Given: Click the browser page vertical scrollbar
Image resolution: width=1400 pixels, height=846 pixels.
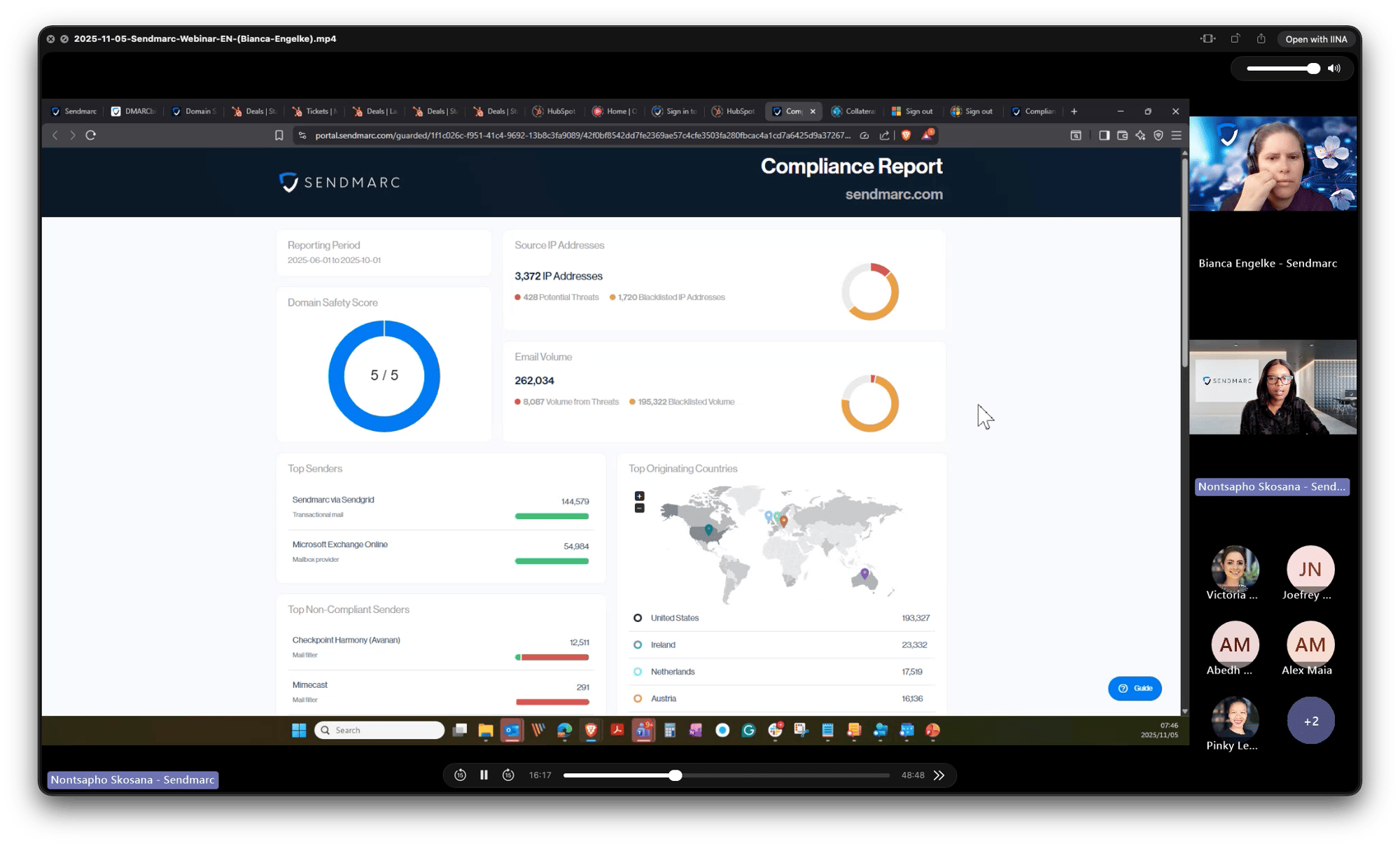Looking at the screenshot, I should [1184, 262].
